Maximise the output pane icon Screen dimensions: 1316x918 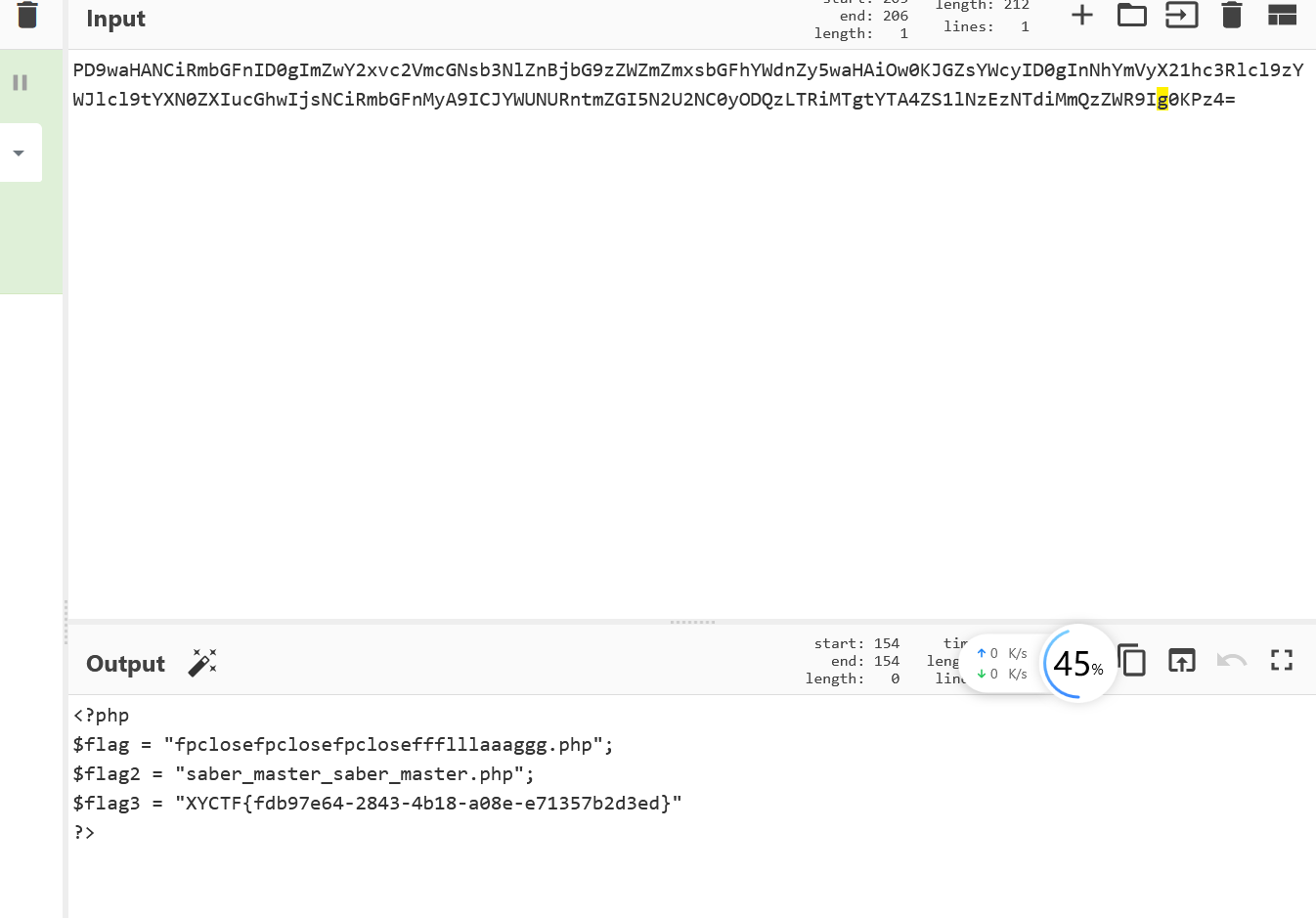coord(1282,661)
